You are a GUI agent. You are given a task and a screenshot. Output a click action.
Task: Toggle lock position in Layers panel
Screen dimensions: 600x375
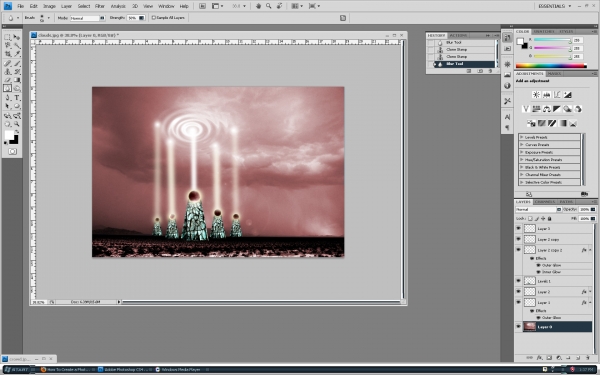[543, 218]
